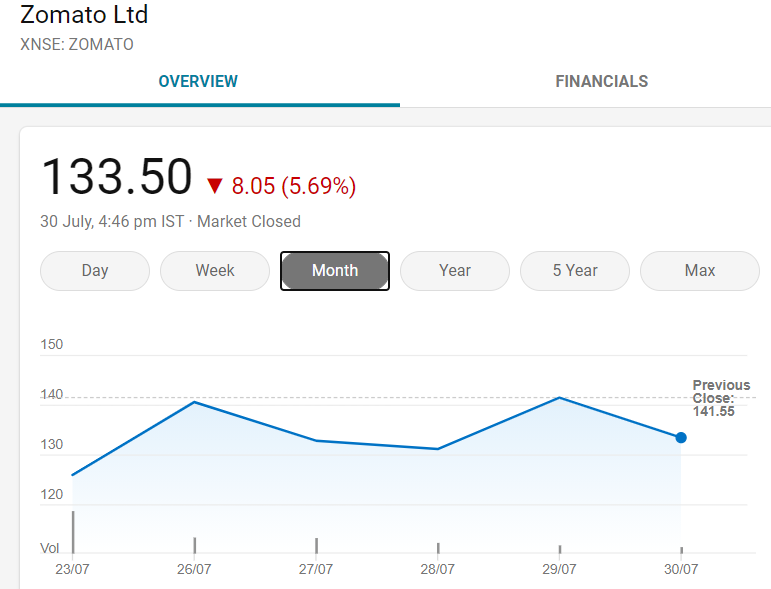Image resolution: width=771 pixels, height=589 pixels.
Task: Click the 133.50 price value
Action: 117,177
